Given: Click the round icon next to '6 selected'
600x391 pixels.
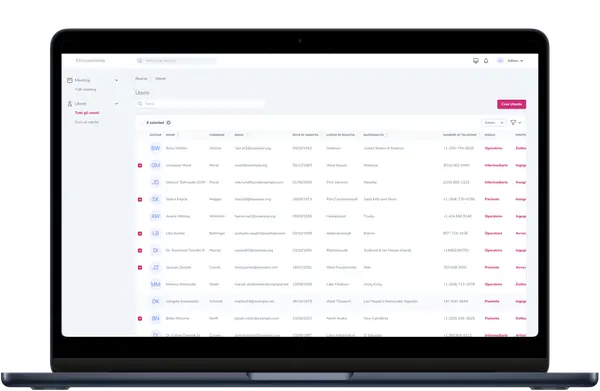Looking at the screenshot, I should click(168, 122).
